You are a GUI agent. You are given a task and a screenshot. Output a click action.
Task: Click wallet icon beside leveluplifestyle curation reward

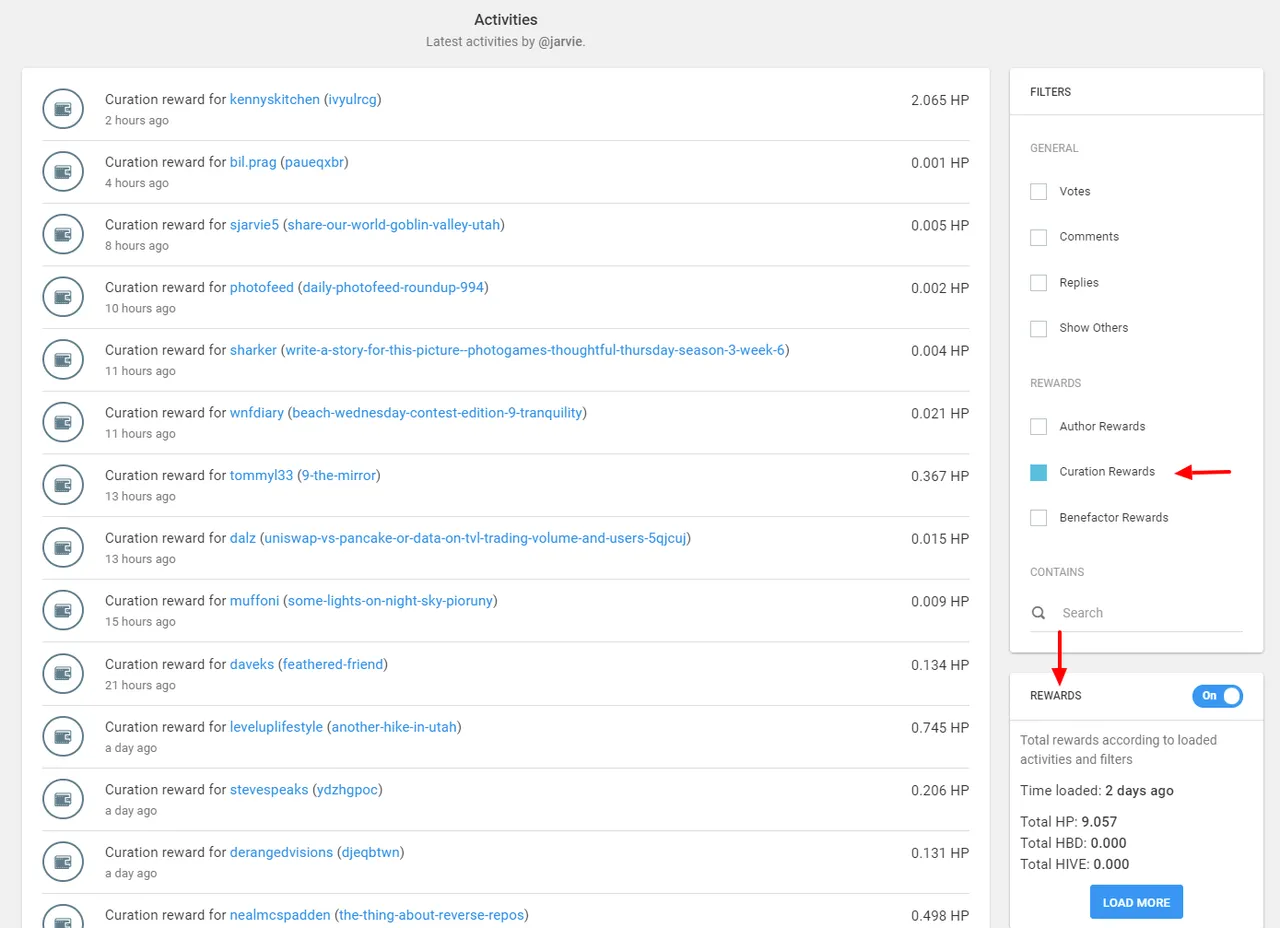pos(63,737)
